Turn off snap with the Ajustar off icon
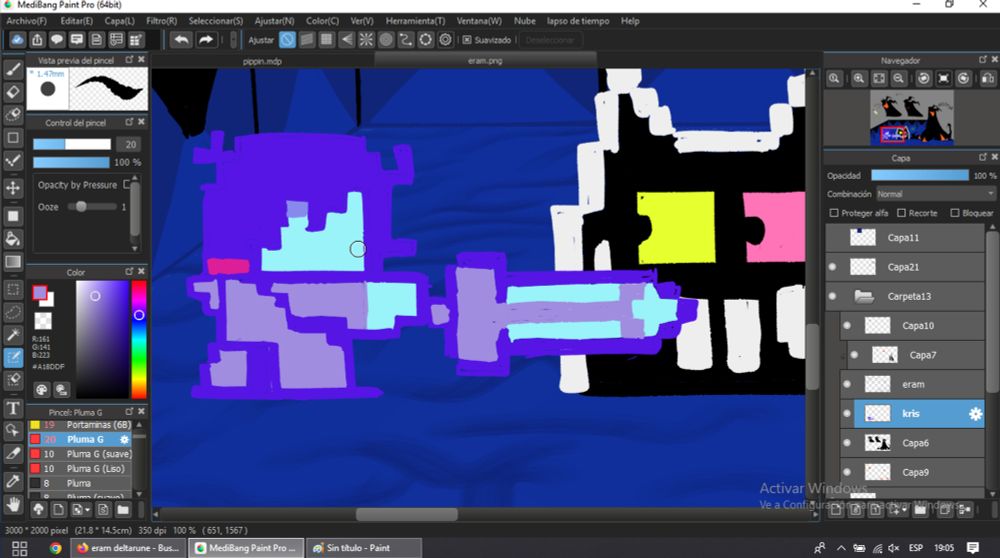Viewport: 1000px width, 558px height. tap(288, 40)
